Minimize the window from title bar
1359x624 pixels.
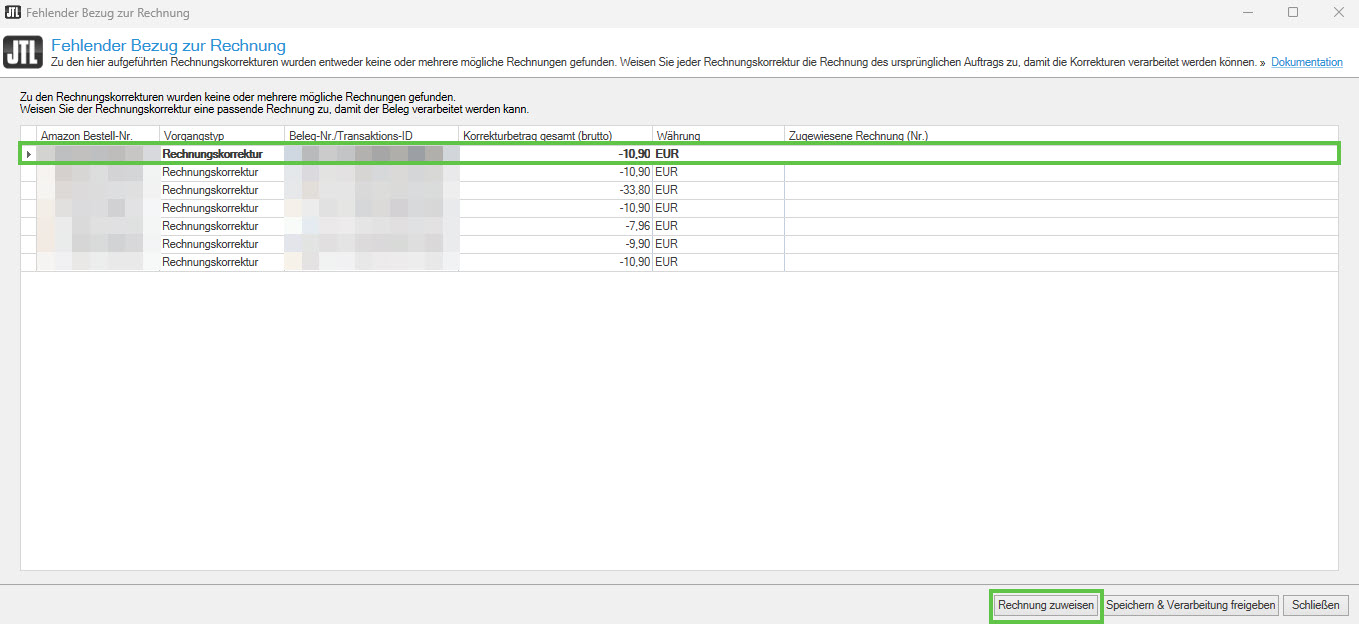(1247, 13)
